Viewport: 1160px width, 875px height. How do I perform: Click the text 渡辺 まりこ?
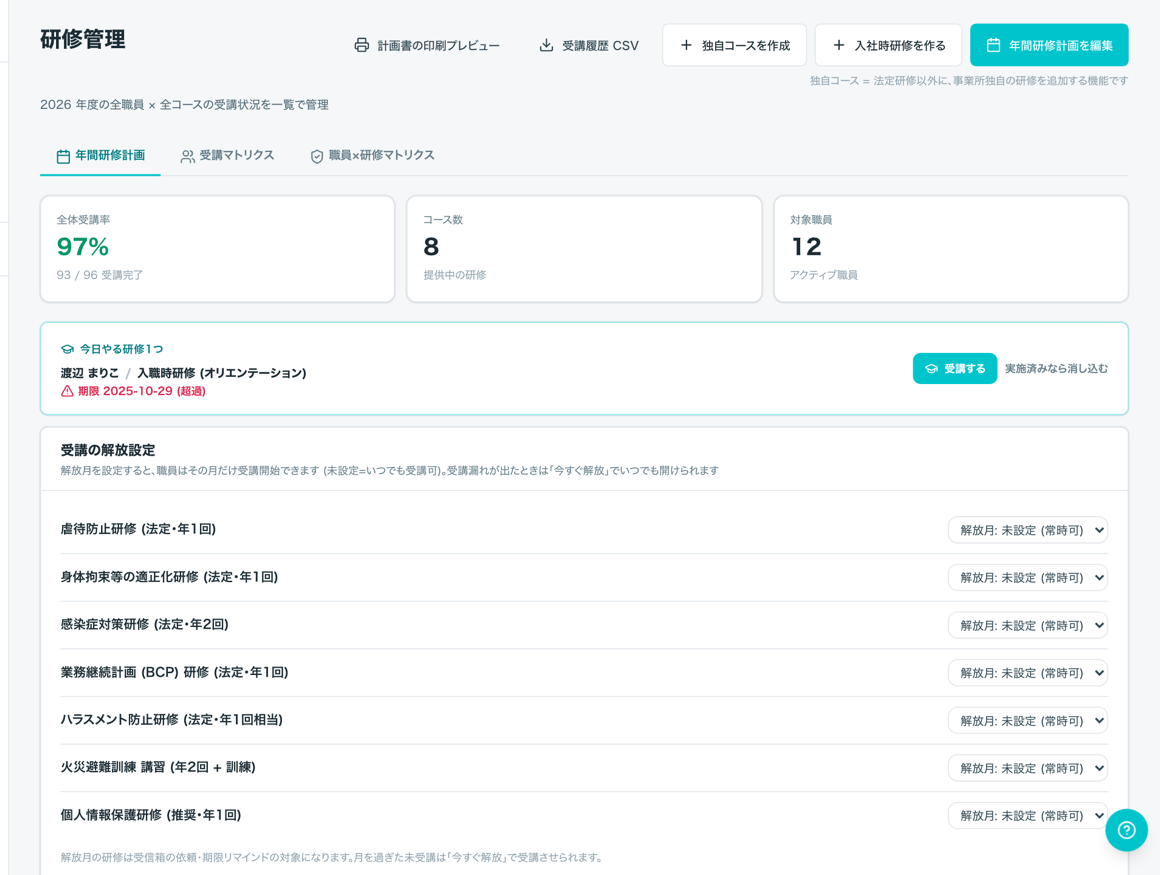click(x=90, y=373)
